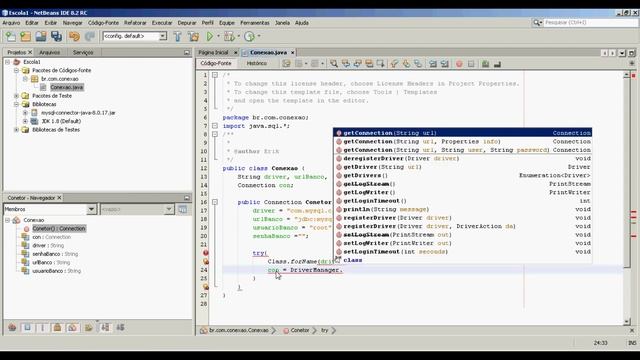Select Conetor() : Connection in Navigator

(59, 229)
